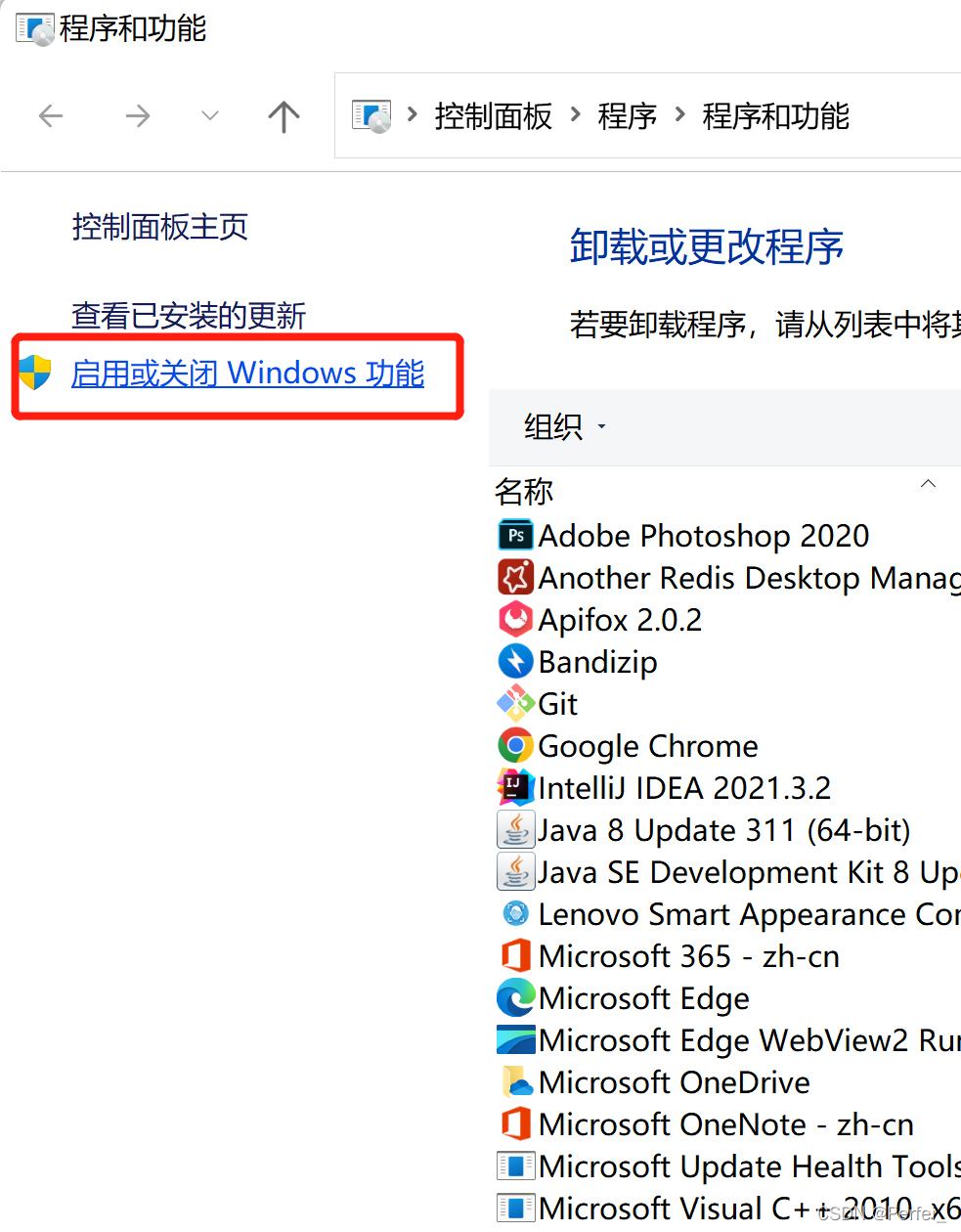The height and width of the screenshot is (1232, 961).
Task: Open 控制面板主页 link
Action: [160, 227]
